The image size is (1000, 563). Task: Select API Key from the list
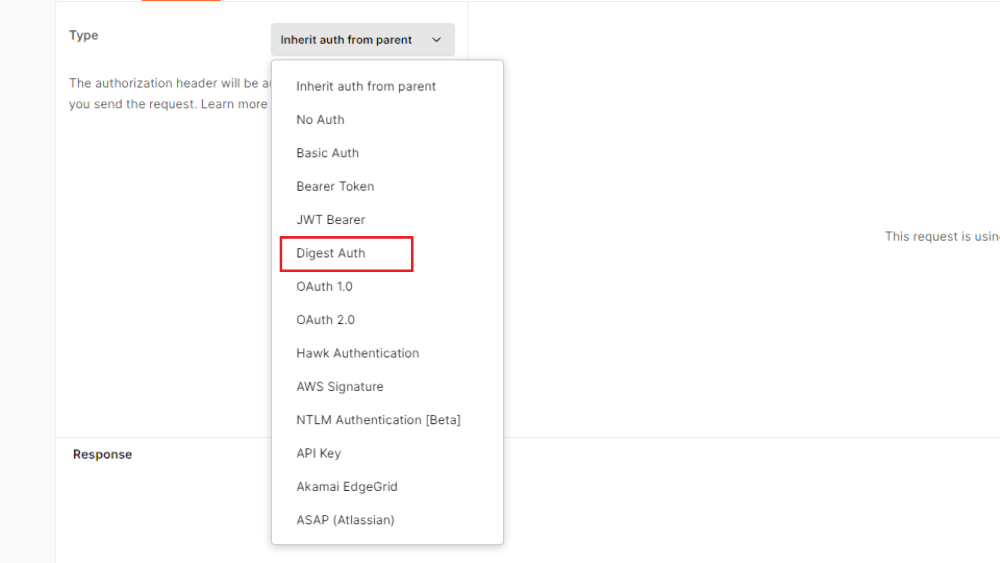point(318,453)
